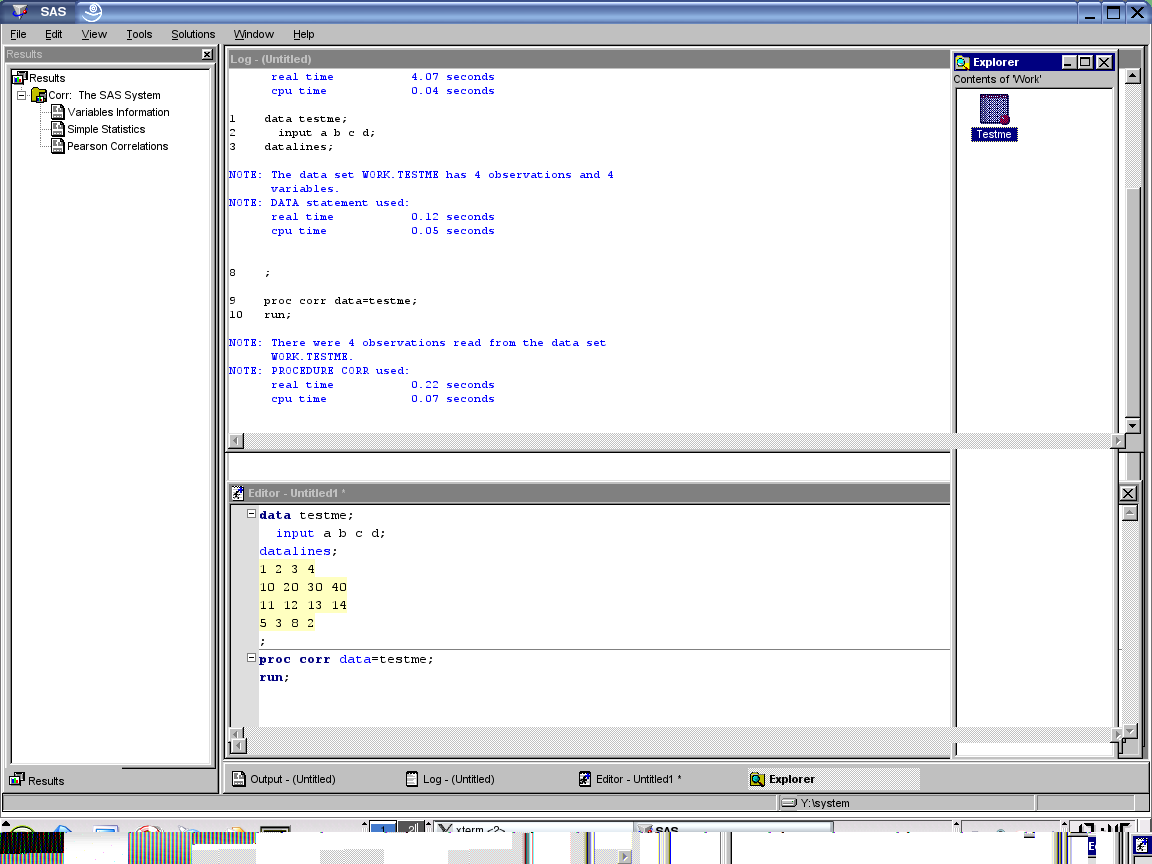Collapse the data testme code block

click(x=249, y=514)
